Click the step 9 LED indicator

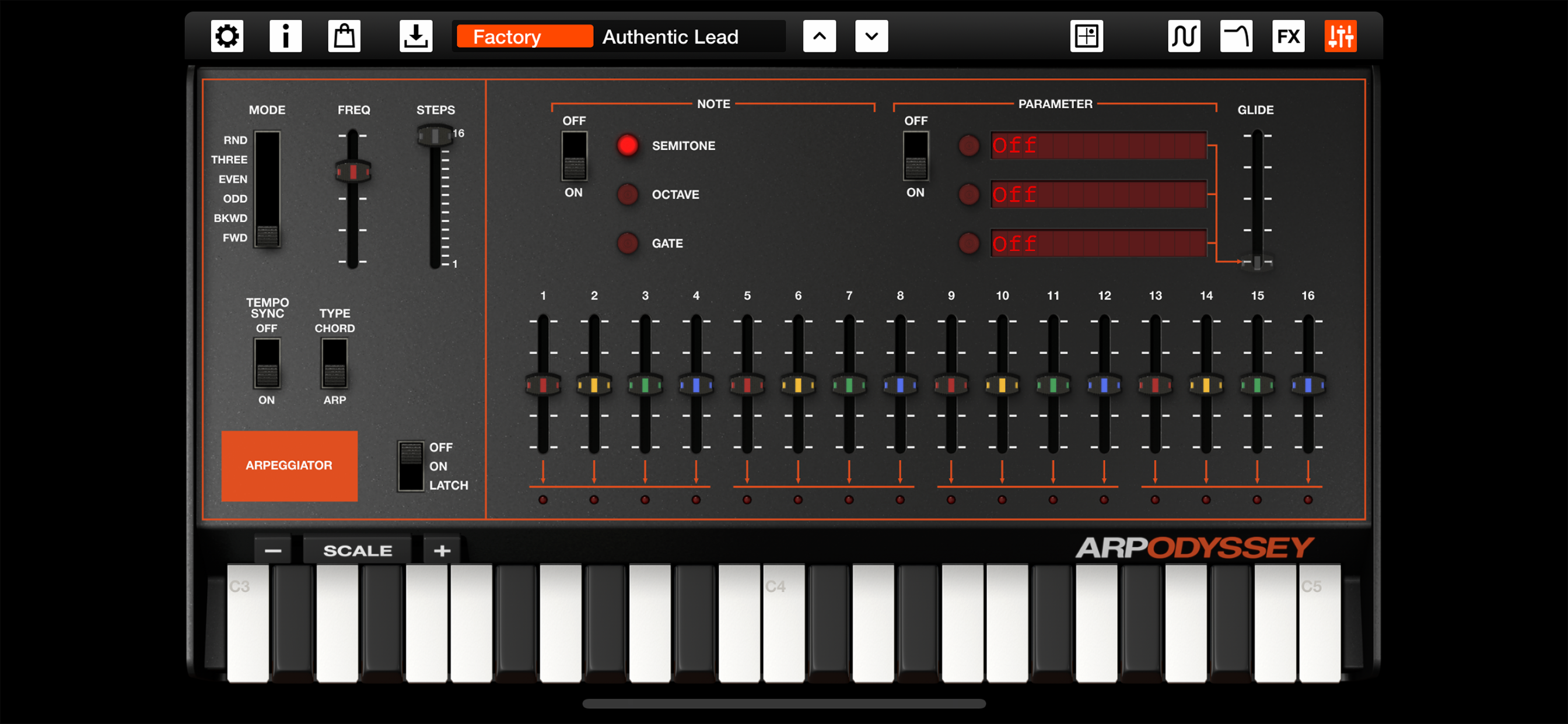pyautogui.click(x=951, y=500)
